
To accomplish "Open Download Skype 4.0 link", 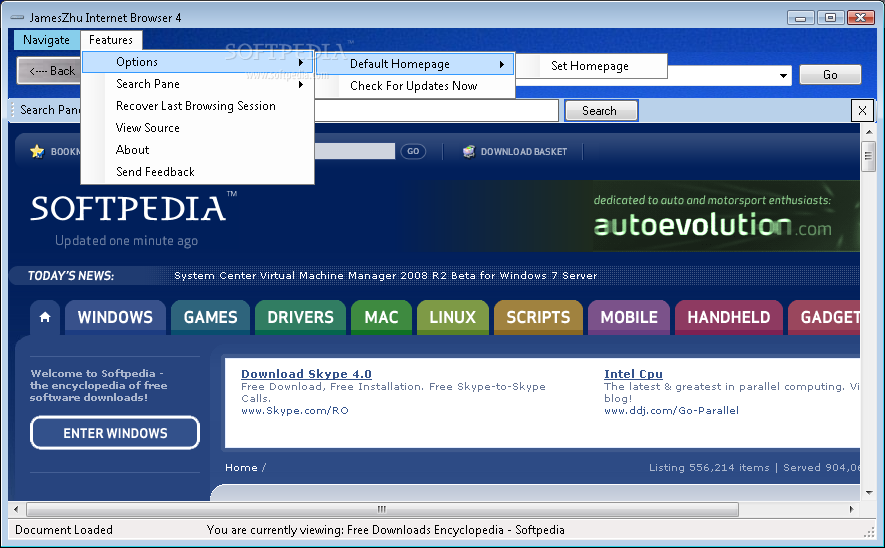I will (x=306, y=374).
